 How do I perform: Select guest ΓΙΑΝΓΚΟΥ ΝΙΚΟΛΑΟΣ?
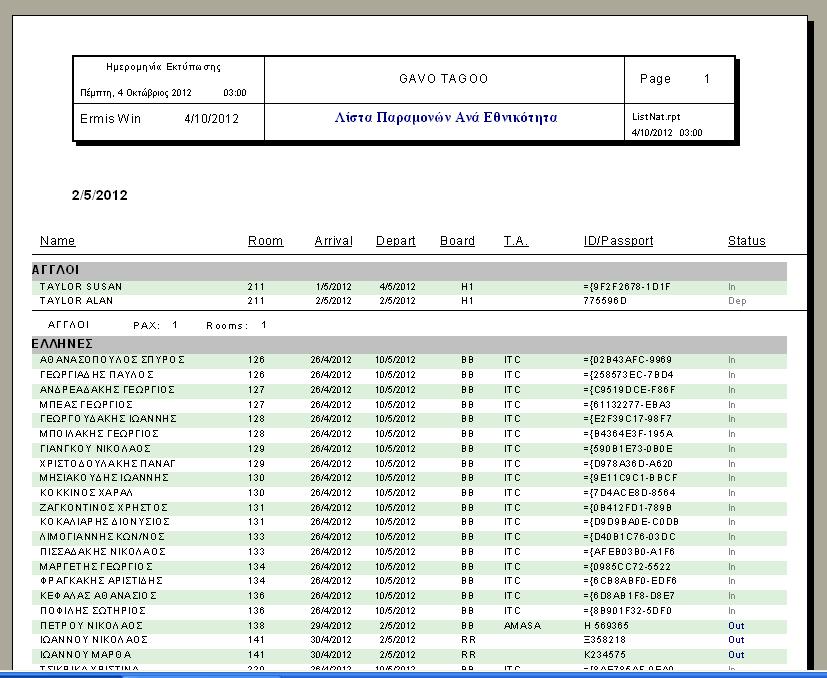point(95,449)
